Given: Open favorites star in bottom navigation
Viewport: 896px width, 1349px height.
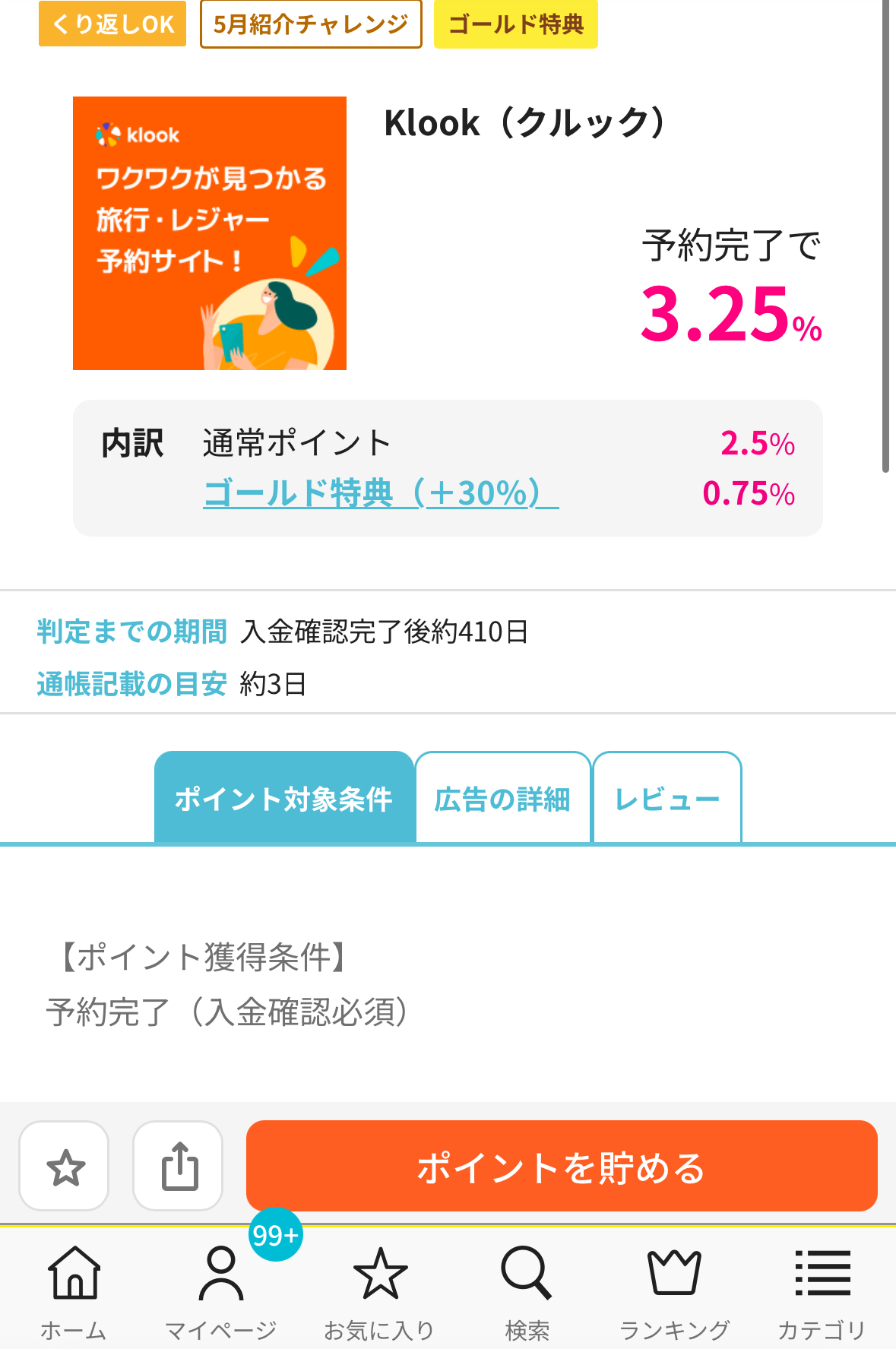Looking at the screenshot, I should click(380, 1272).
